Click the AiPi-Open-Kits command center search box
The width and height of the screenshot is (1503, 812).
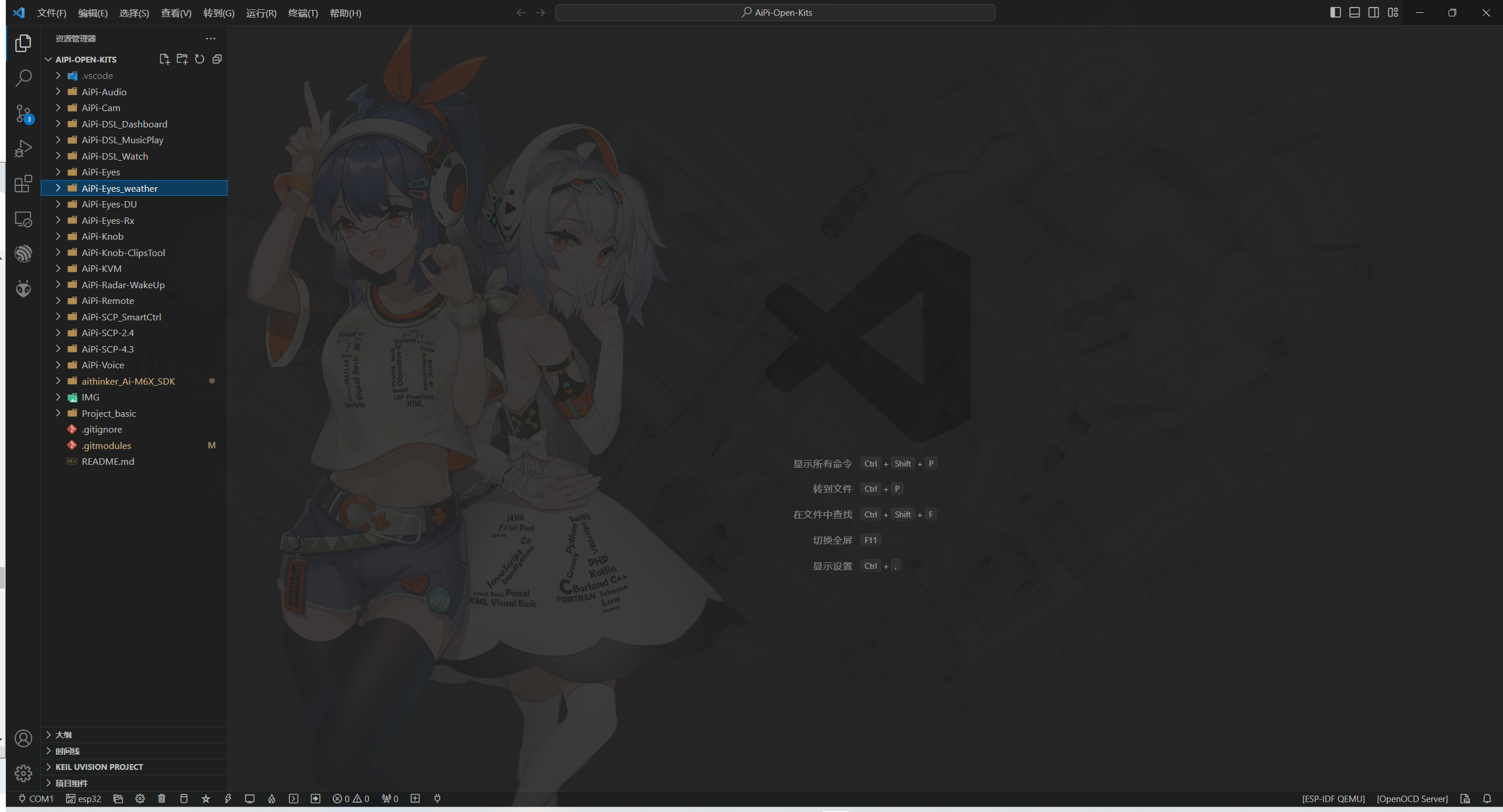coord(775,12)
